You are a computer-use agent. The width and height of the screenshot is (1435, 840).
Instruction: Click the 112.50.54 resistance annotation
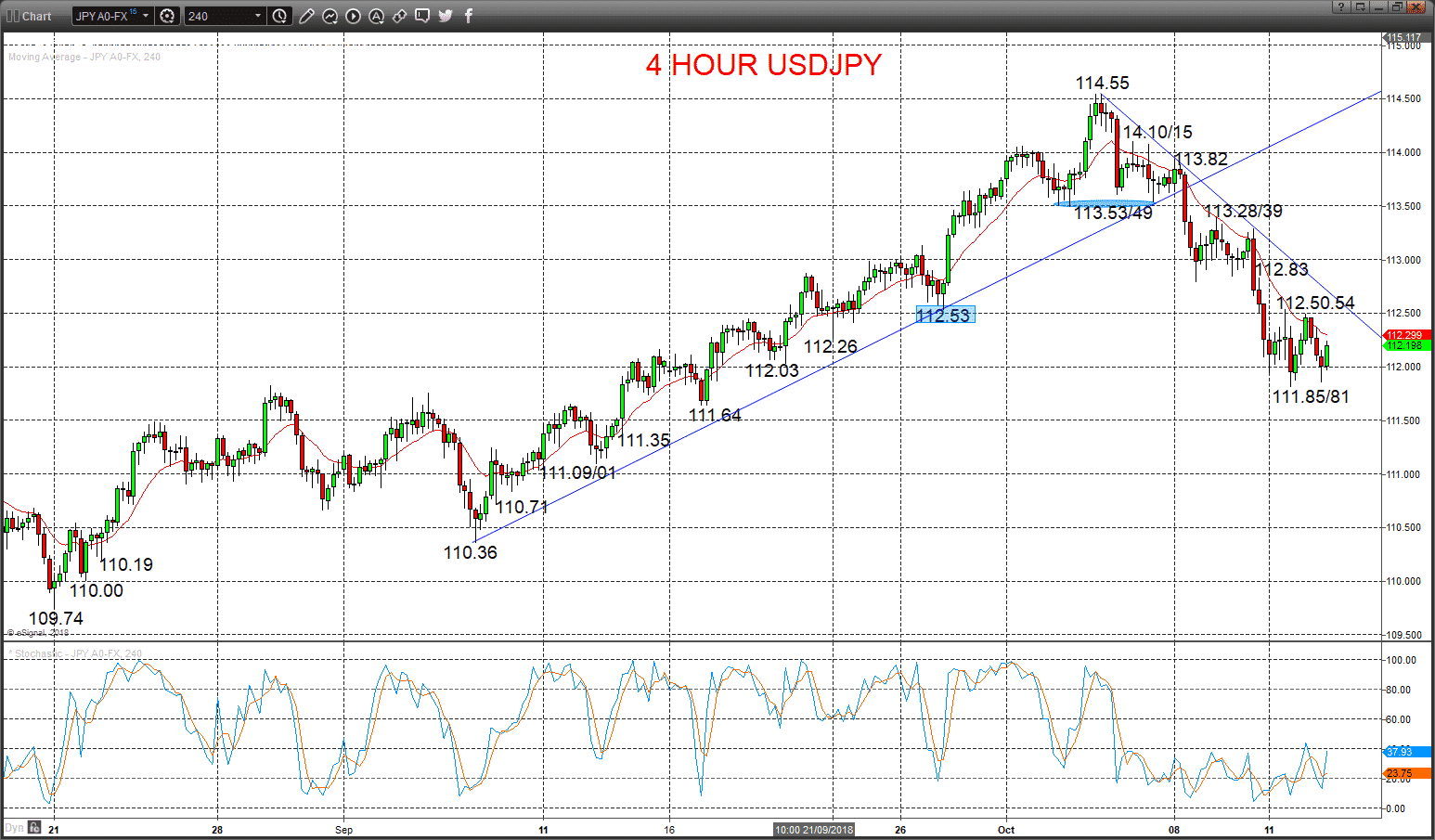[1315, 304]
